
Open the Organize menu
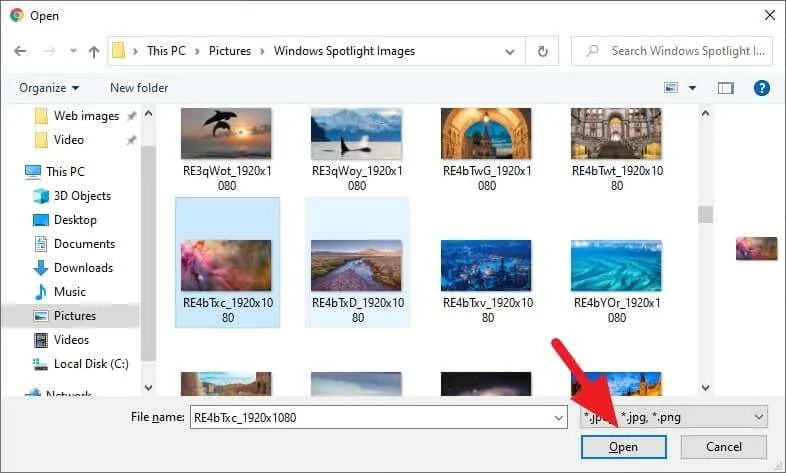pyautogui.click(x=49, y=88)
